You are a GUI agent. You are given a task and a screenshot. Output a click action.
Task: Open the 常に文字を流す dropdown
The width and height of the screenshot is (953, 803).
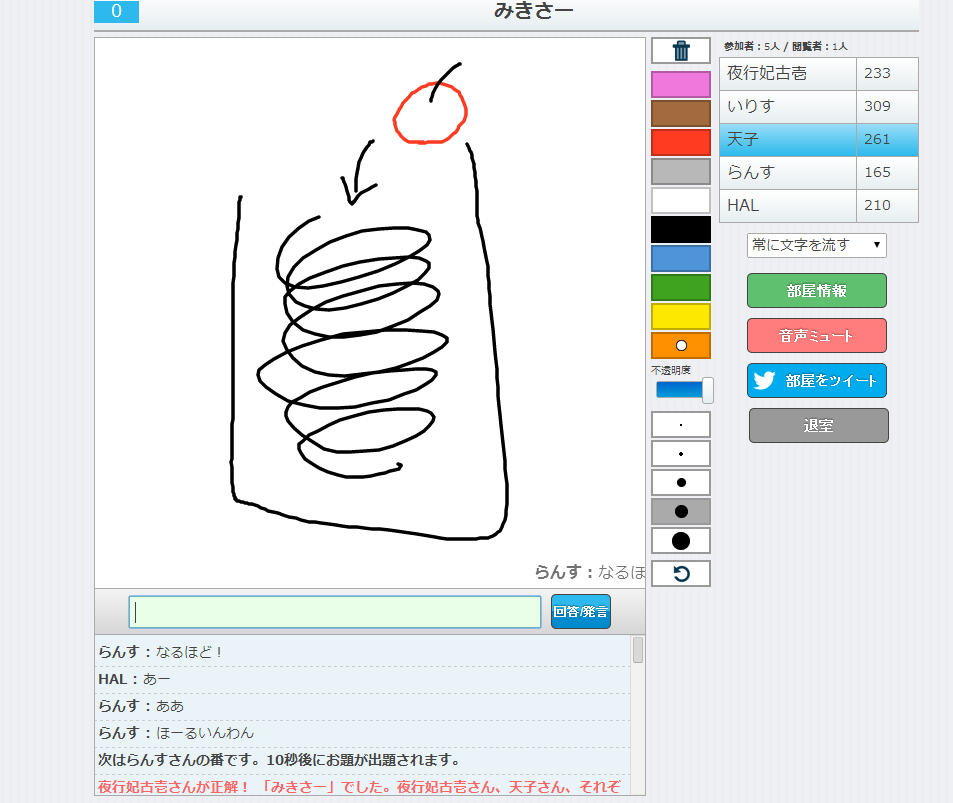coord(816,245)
